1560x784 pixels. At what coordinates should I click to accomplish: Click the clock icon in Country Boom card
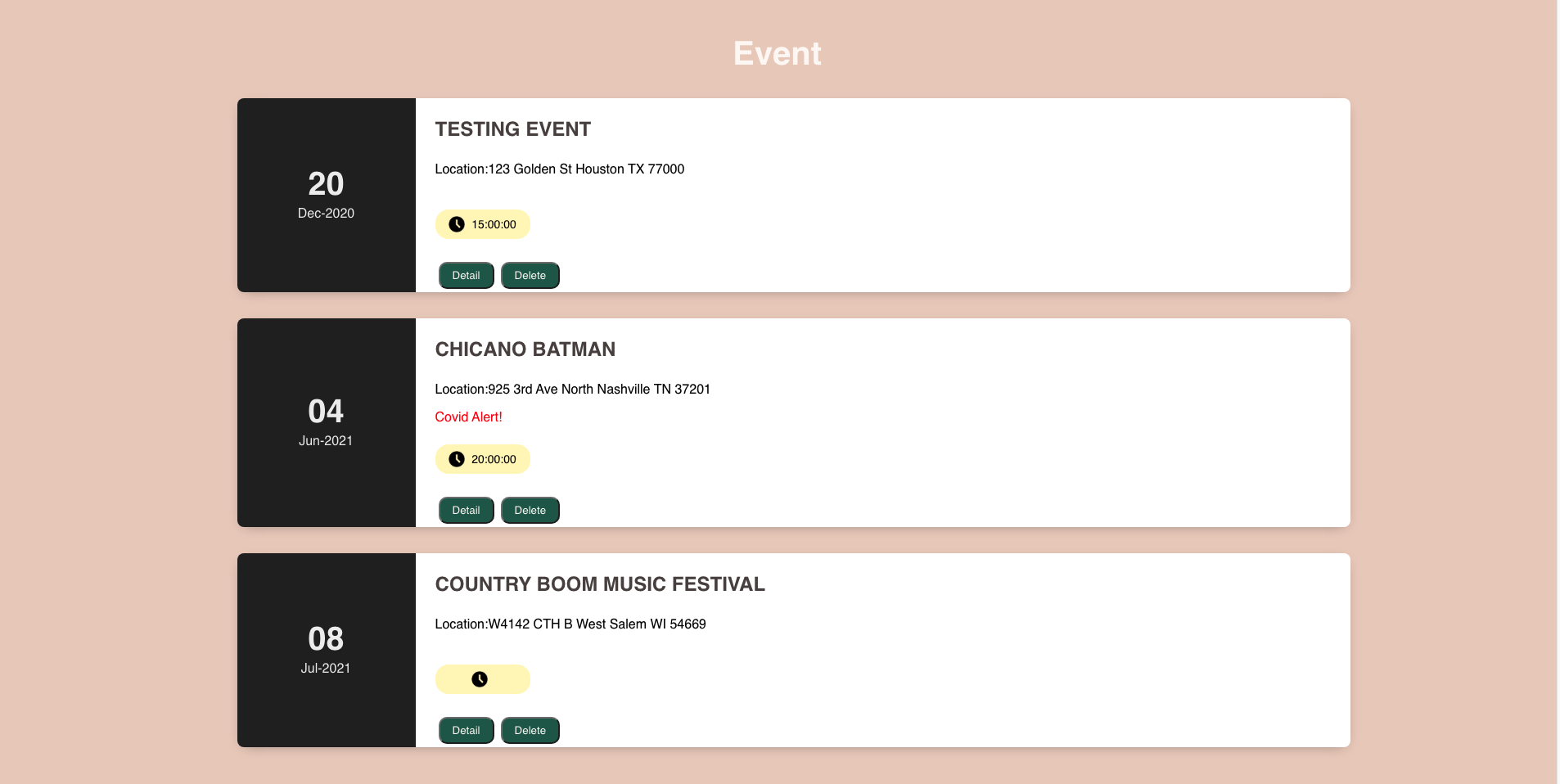pyautogui.click(x=480, y=679)
